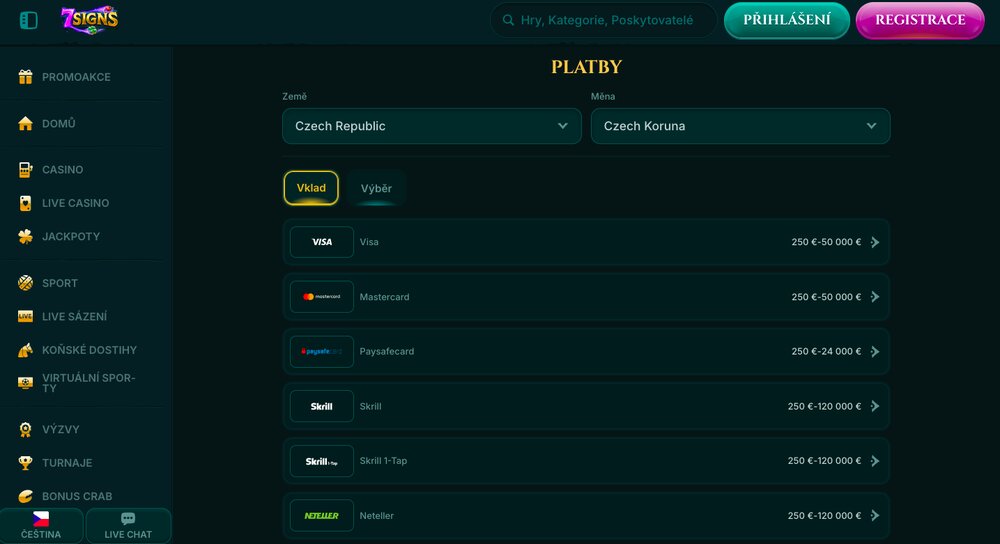Switch to the Vklad tab
The image size is (1000, 544).
tap(311, 188)
